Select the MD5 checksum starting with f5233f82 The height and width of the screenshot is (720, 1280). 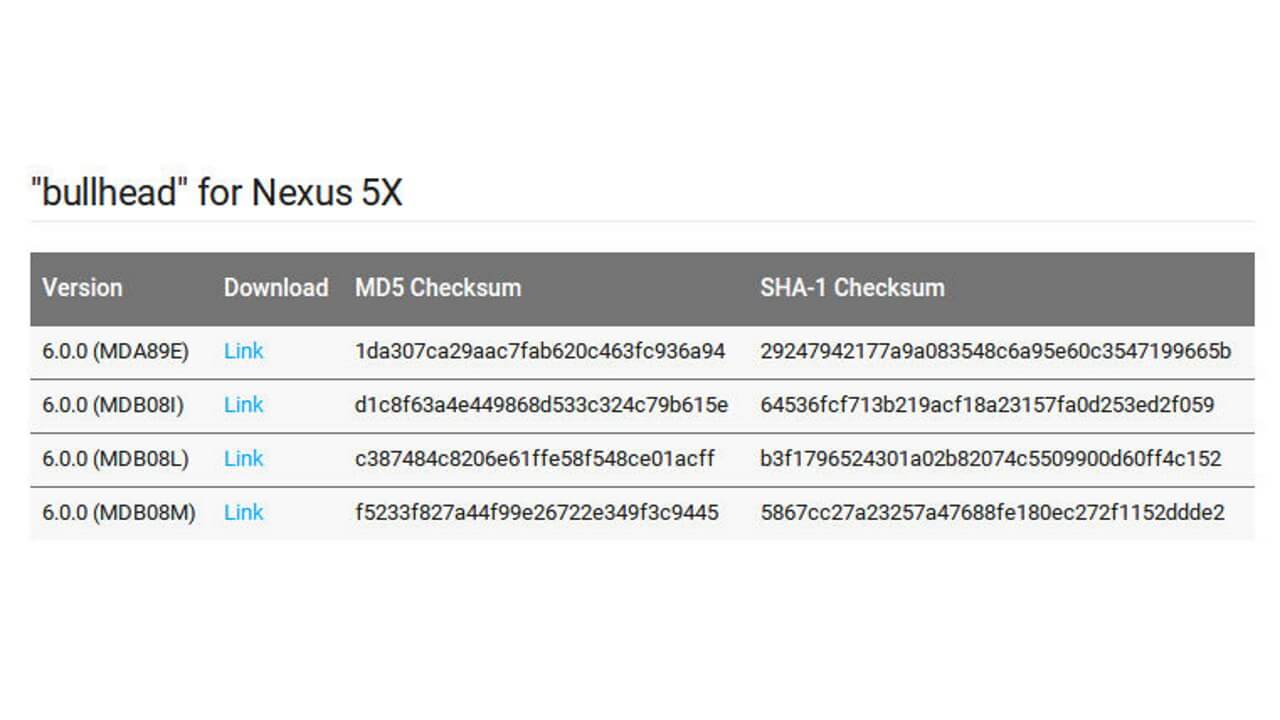(537, 513)
